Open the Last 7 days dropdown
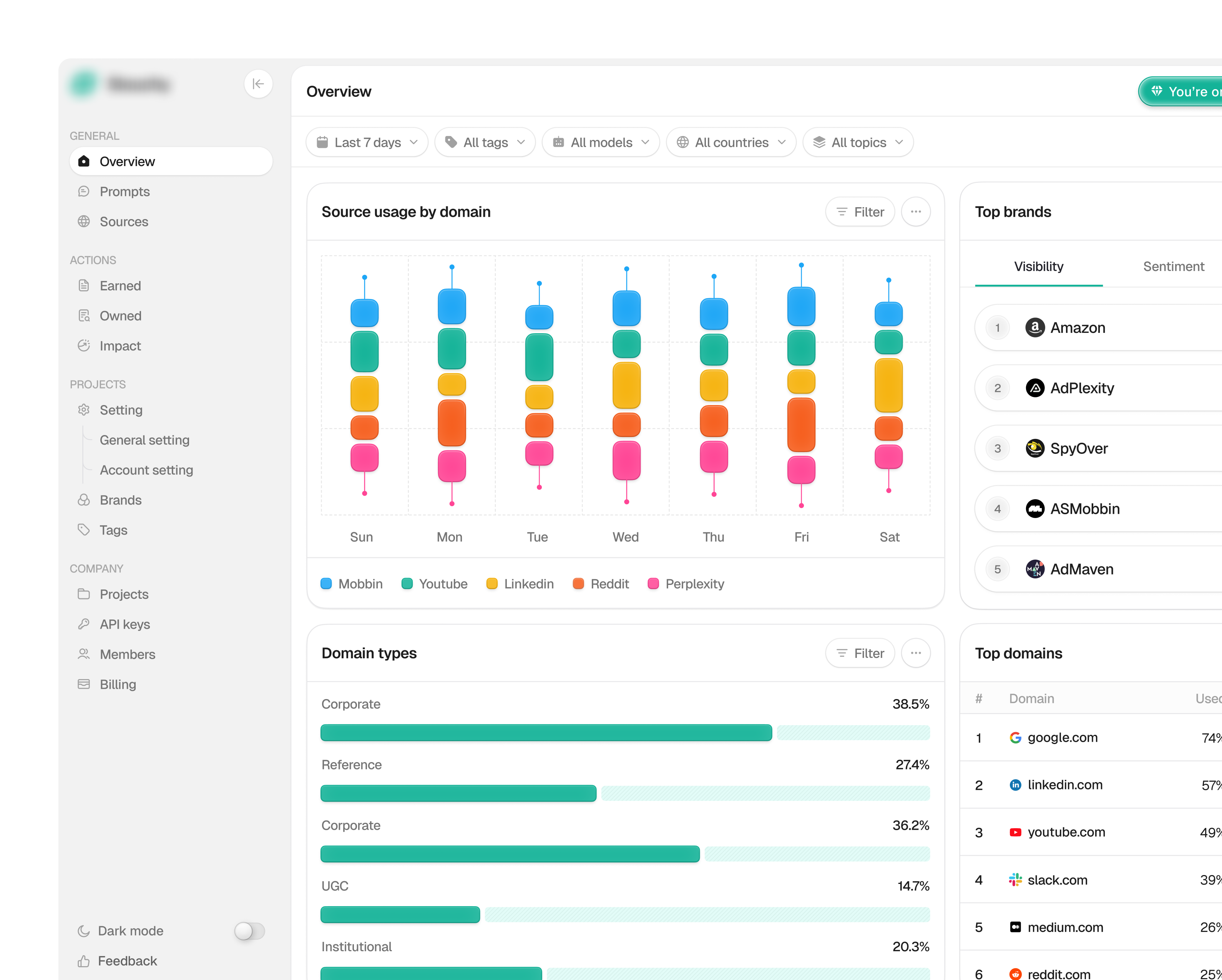The image size is (1222, 980). tap(367, 142)
